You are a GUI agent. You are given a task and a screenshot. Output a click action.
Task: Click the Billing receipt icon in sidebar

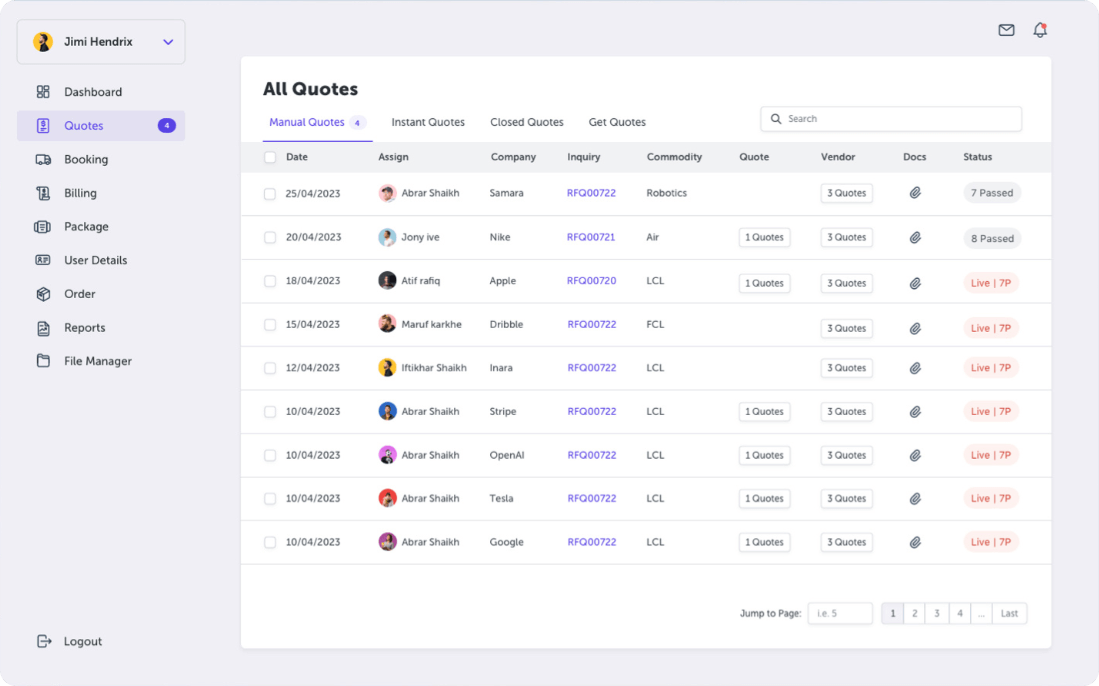pos(43,193)
